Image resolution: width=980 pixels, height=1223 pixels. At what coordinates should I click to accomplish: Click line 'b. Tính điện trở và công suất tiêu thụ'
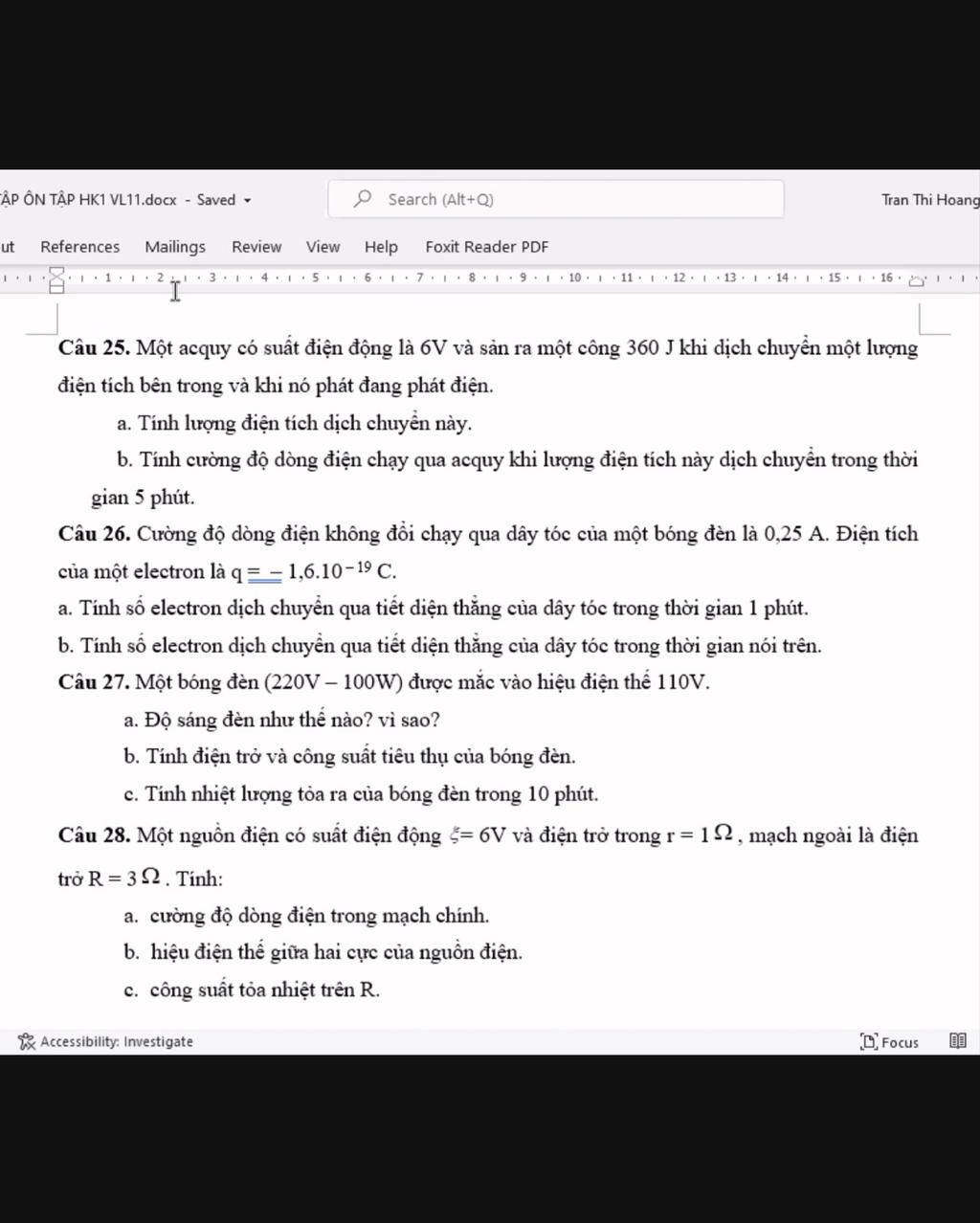pyautogui.click(x=349, y=756)
